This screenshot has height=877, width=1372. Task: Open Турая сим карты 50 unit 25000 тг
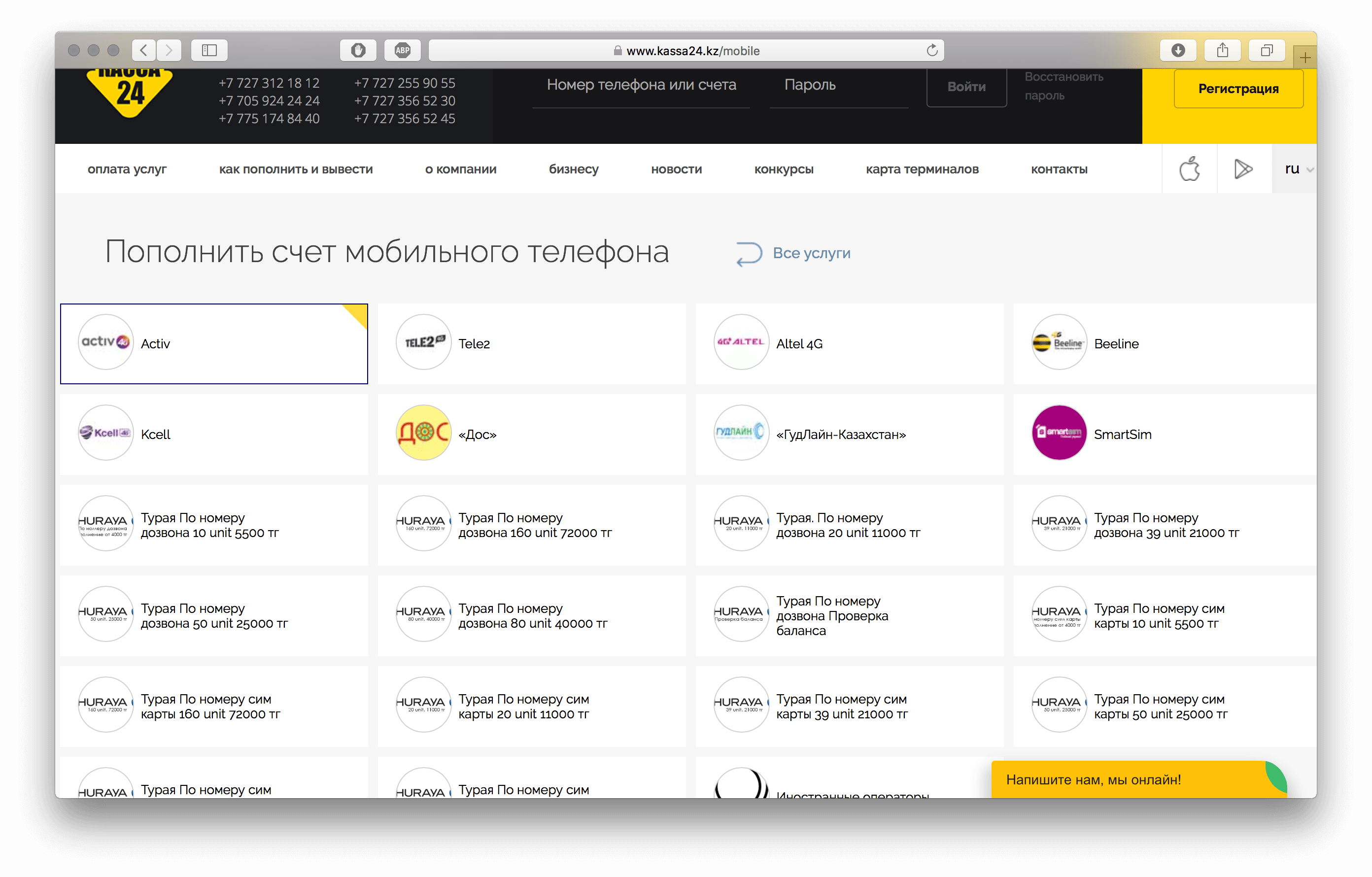pyautogui.click(x=1165, y=706)
